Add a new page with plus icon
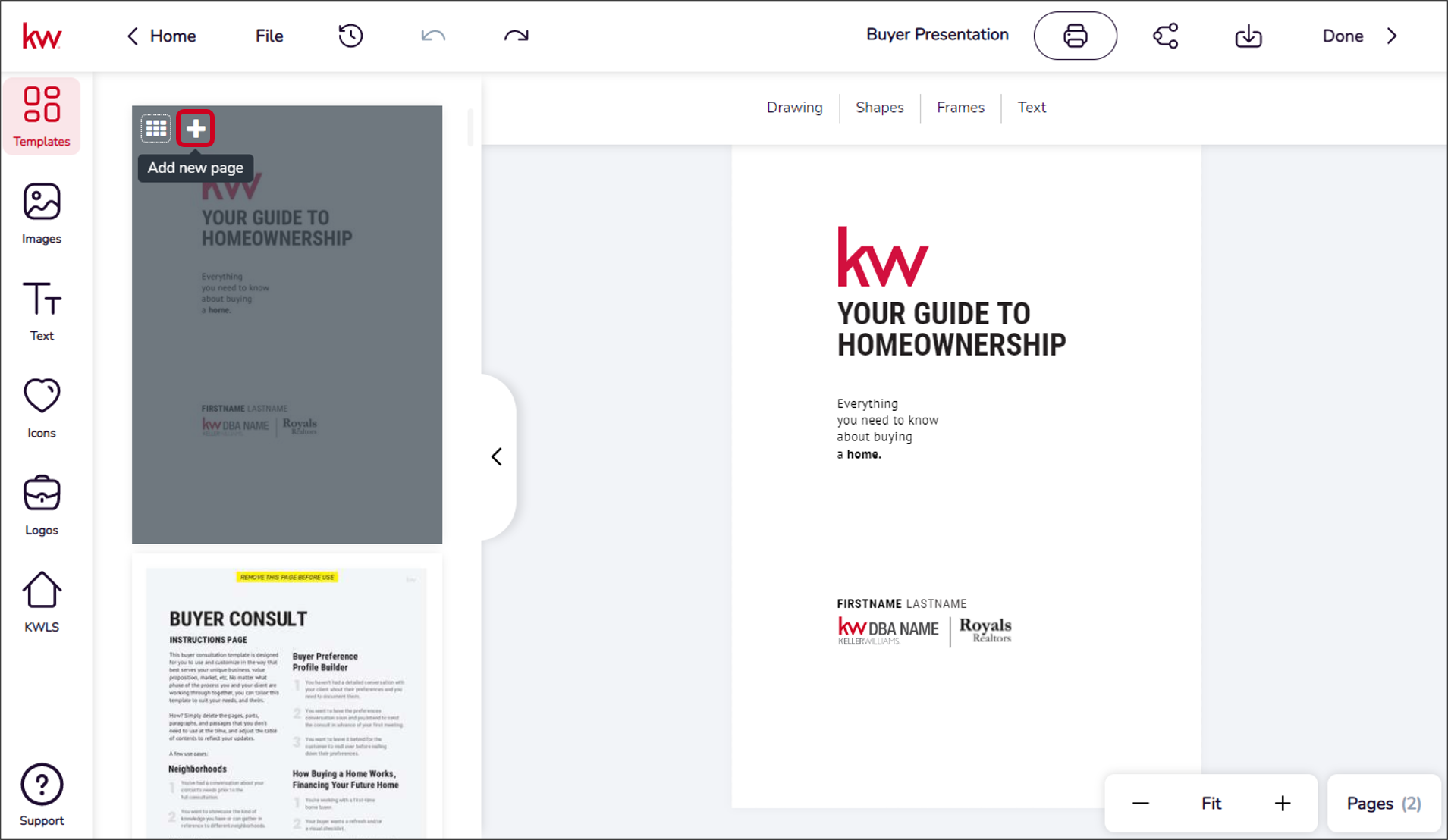This screenshot has height=840, width=1448. coord(196,128)
